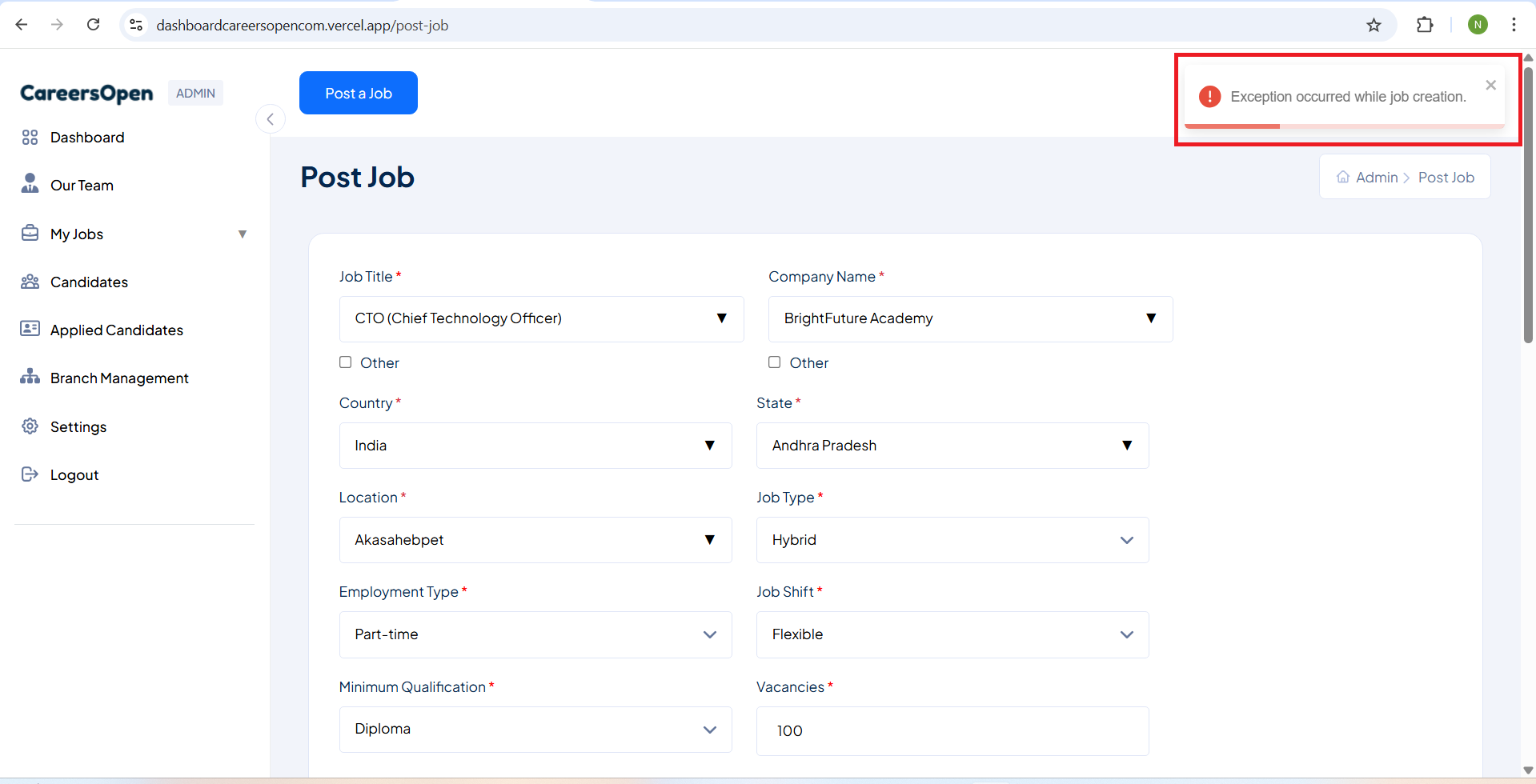The image size is (1536, 784).
Task: Bookmark this page with the star icon
Action: 1374,25
